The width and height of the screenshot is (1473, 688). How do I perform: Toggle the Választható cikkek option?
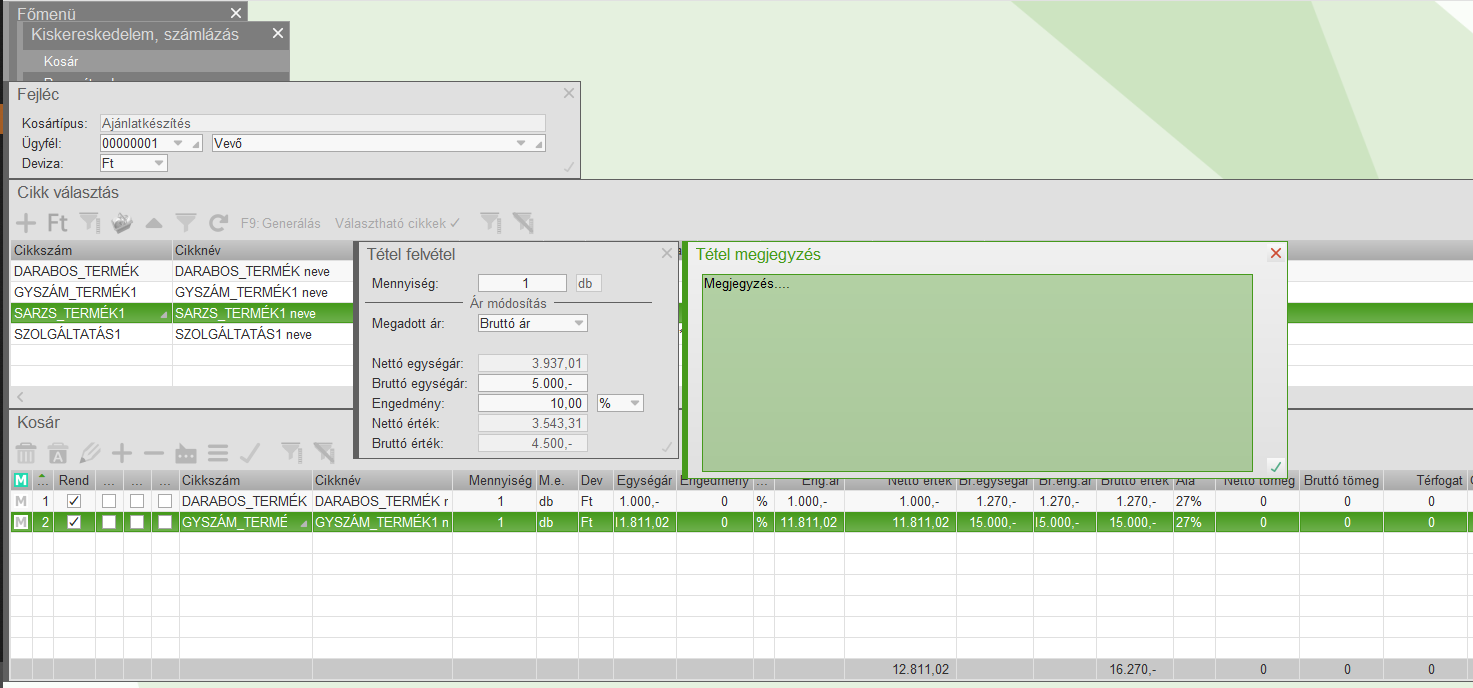(x=398, y=223)
